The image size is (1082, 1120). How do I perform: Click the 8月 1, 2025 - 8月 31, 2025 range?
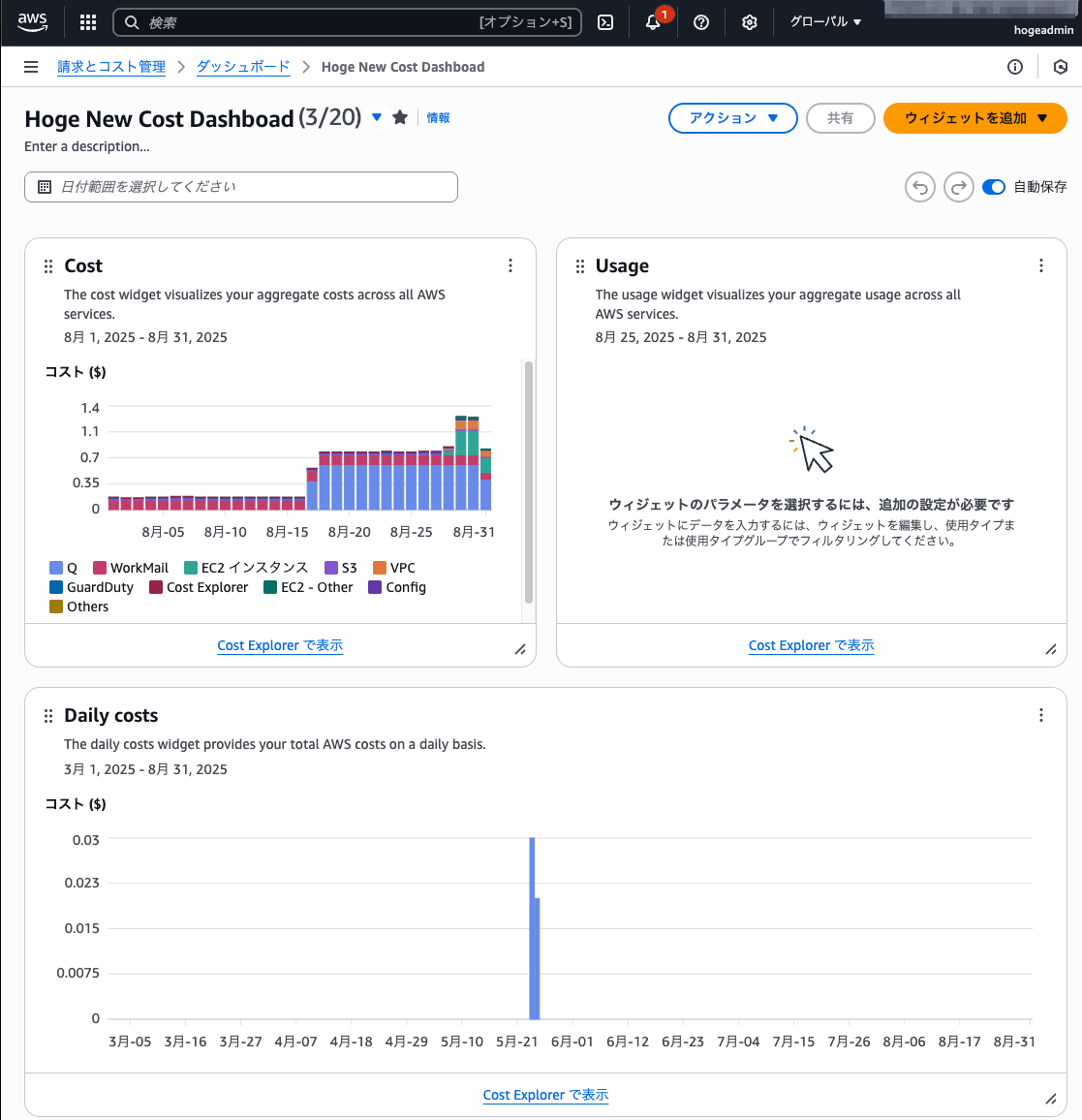(145, 337)
